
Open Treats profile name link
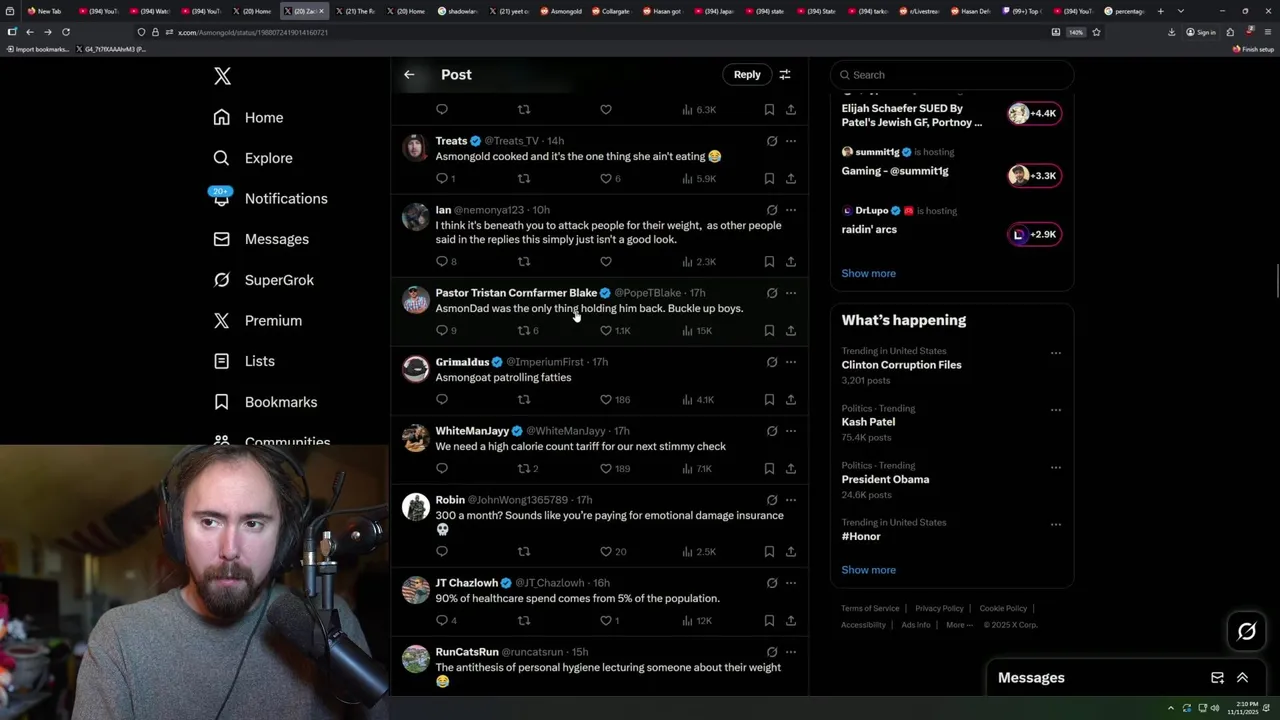click(451, 141)
